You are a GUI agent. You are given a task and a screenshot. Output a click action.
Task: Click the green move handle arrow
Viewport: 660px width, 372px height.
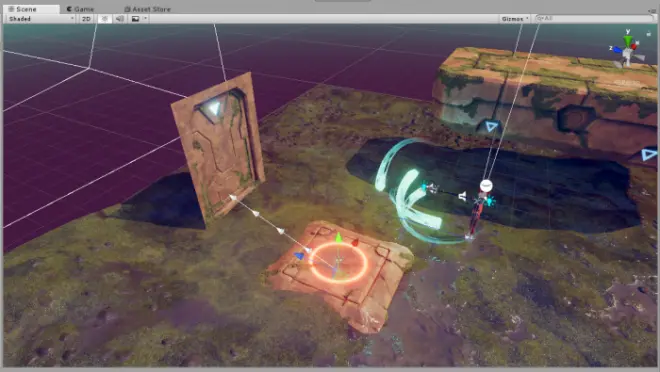tap(338, 238)
